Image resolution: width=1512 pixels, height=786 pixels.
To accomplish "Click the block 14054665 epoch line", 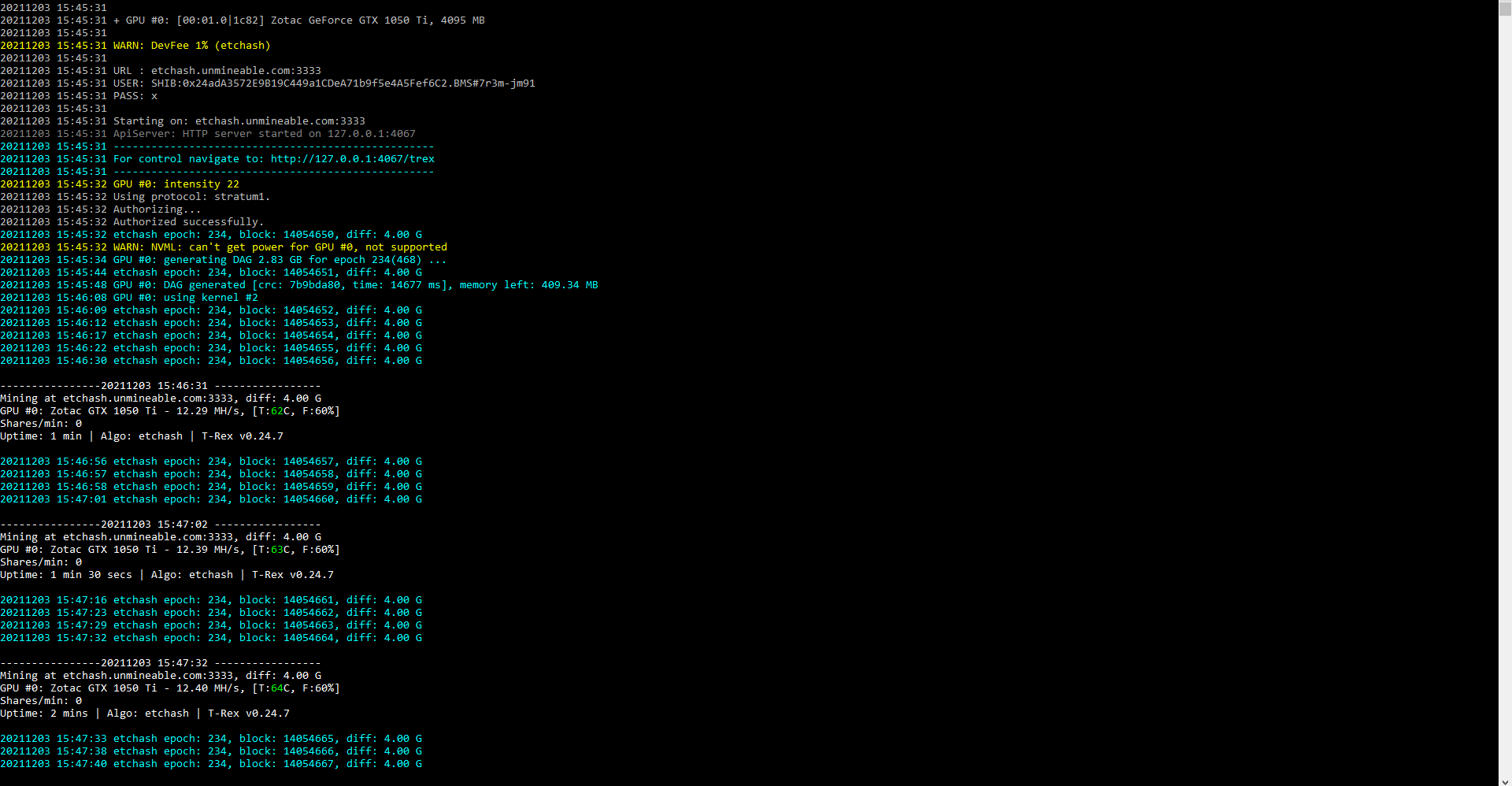I will click(211, 739).
